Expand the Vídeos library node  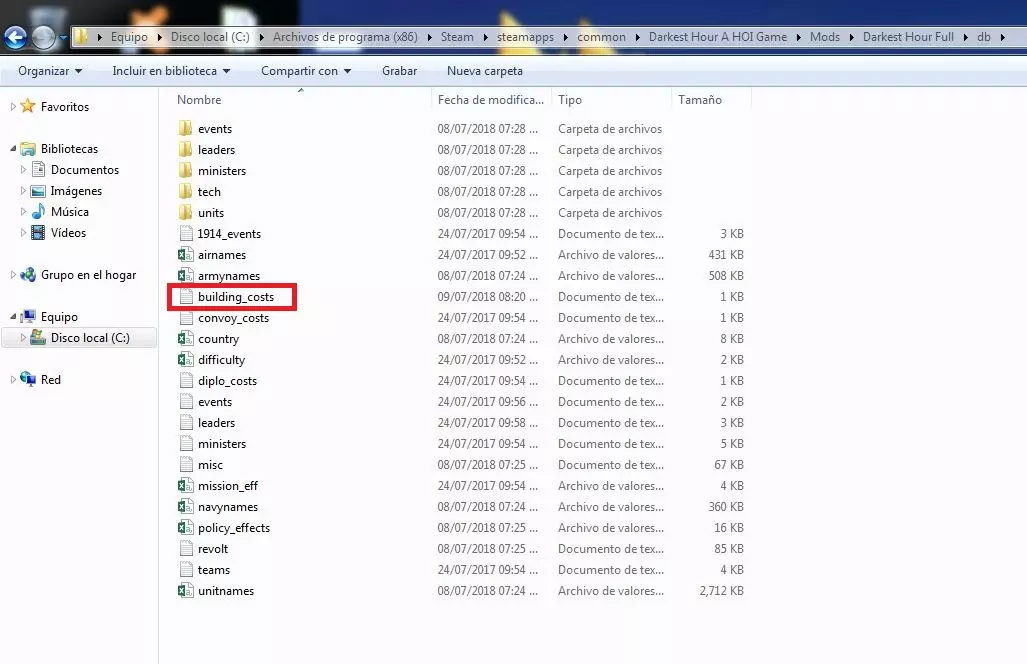point(23,232)
